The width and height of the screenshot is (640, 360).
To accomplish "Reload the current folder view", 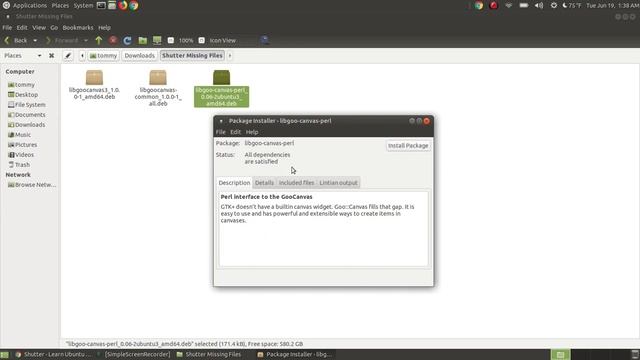I will click(x=127, y=40).
